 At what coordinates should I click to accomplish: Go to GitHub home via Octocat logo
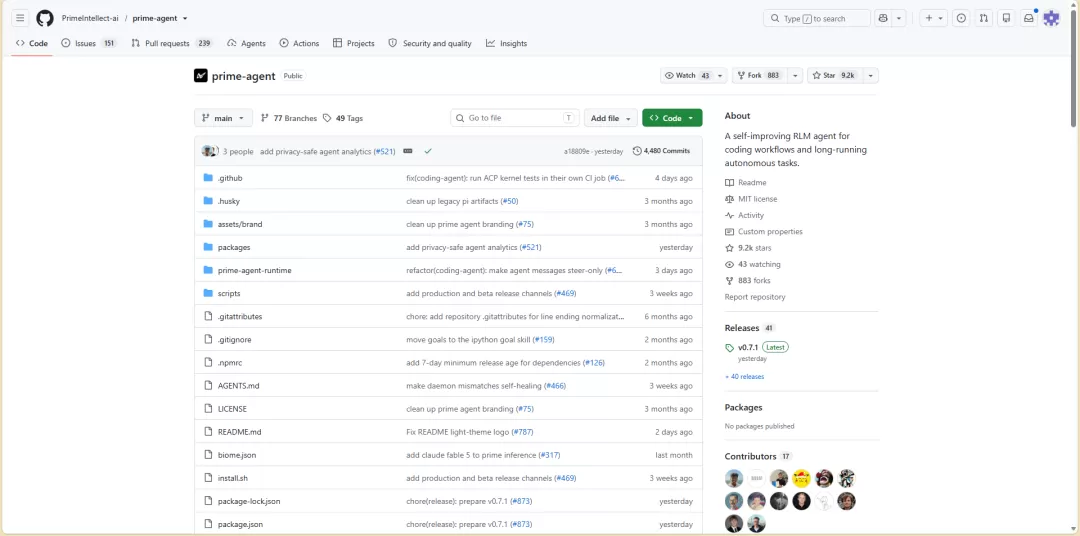point(45,19)
